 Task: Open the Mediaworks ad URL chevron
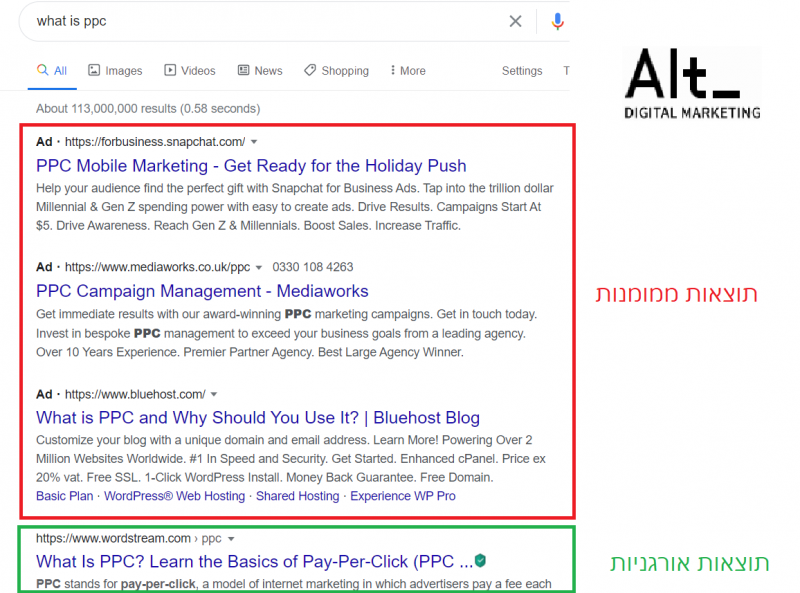[258, 267]
